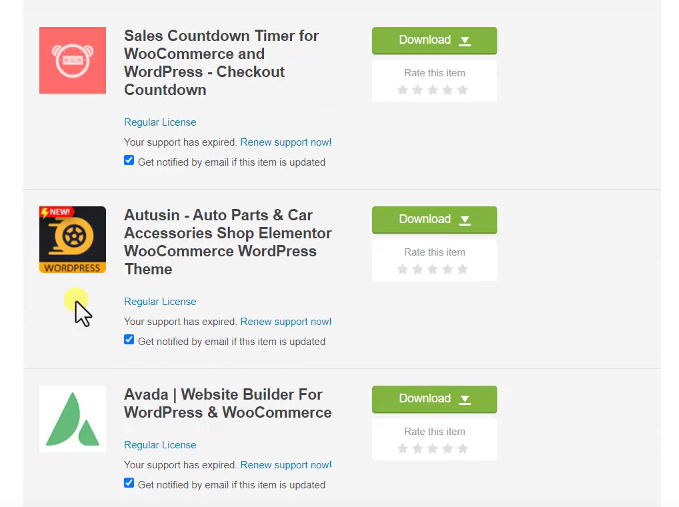Rate Avada with the third star
The width and height of the screenshot is (679, 507).
point(432,449)
